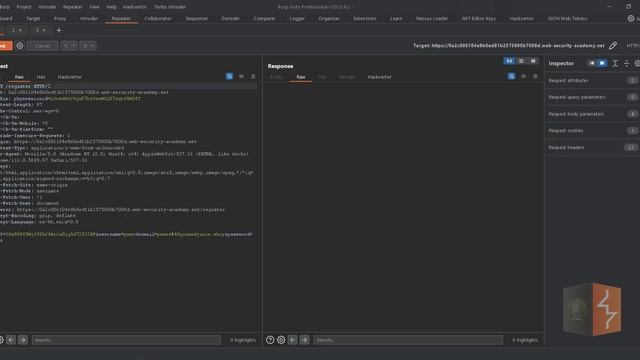This screenshot has width=640, height=360.
Task: Switch to the Collaborator tab
Action: (158, 19)
